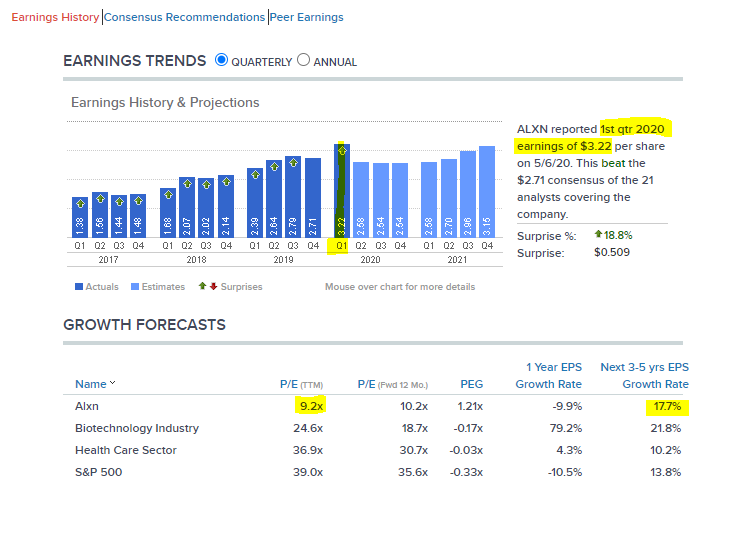The height and width of the screenshot is (550, 748).
Task: Click the Q3 2019 bar showing 2.79
Action: click(293, 197)
